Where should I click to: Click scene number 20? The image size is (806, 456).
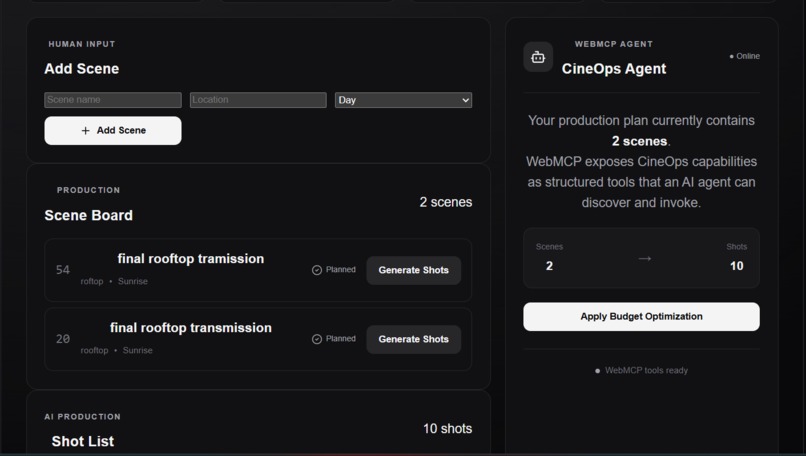tap(63, 339)
